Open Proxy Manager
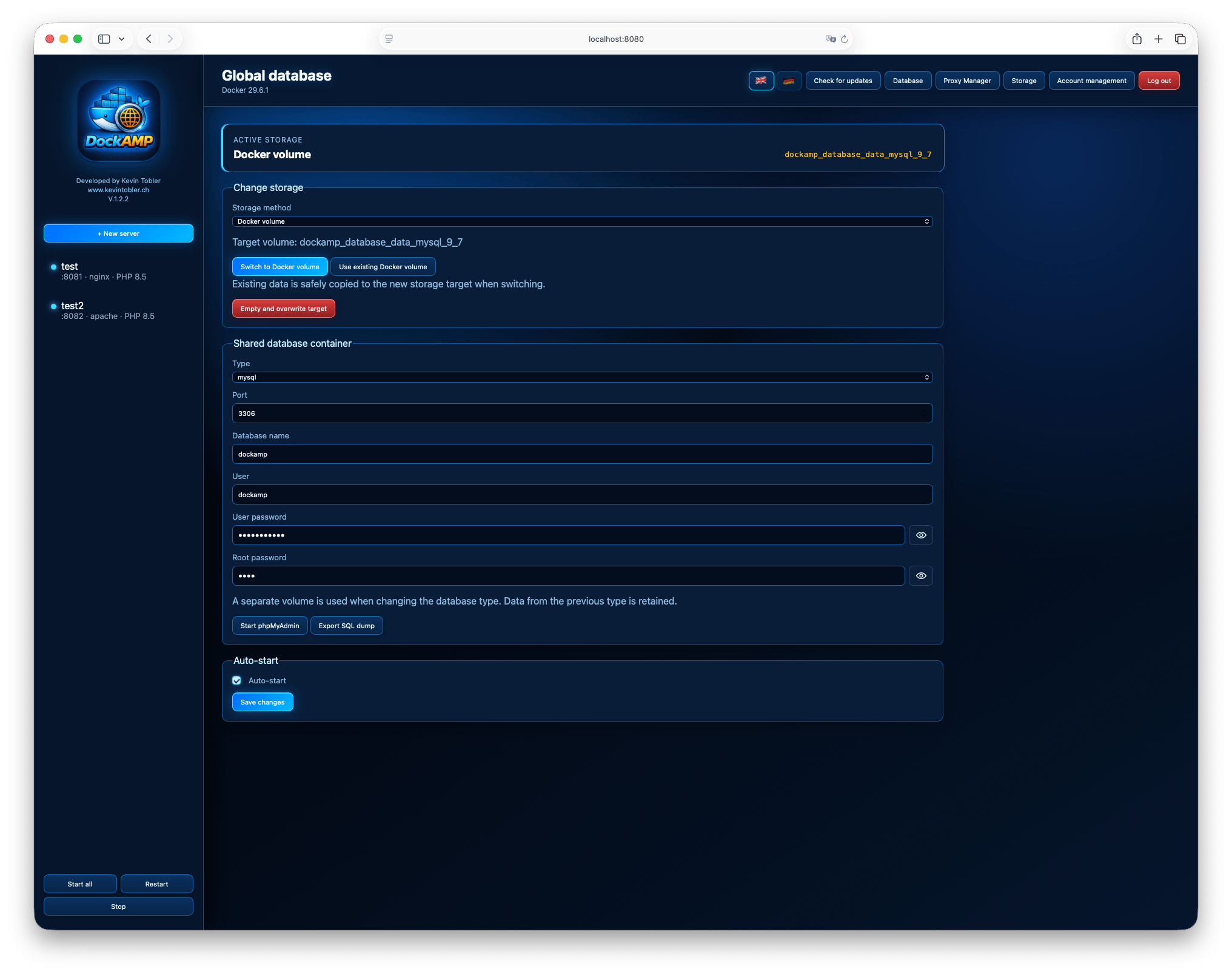 [967, 81]
